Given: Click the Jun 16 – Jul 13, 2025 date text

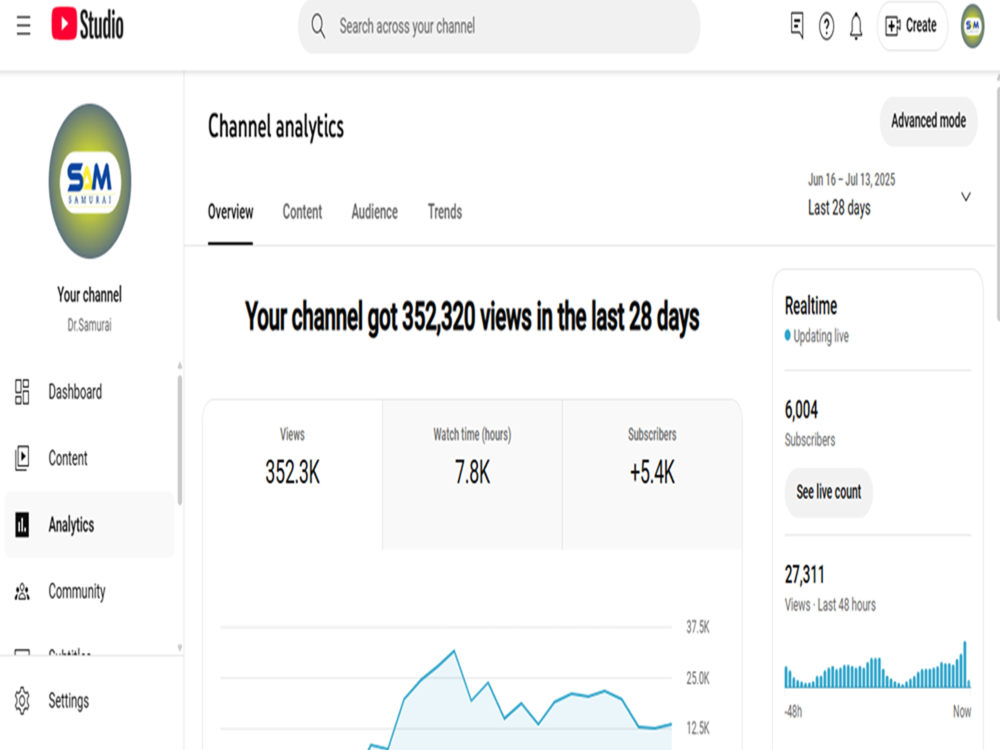Looking at the screenshot, I should pos(851,180).
